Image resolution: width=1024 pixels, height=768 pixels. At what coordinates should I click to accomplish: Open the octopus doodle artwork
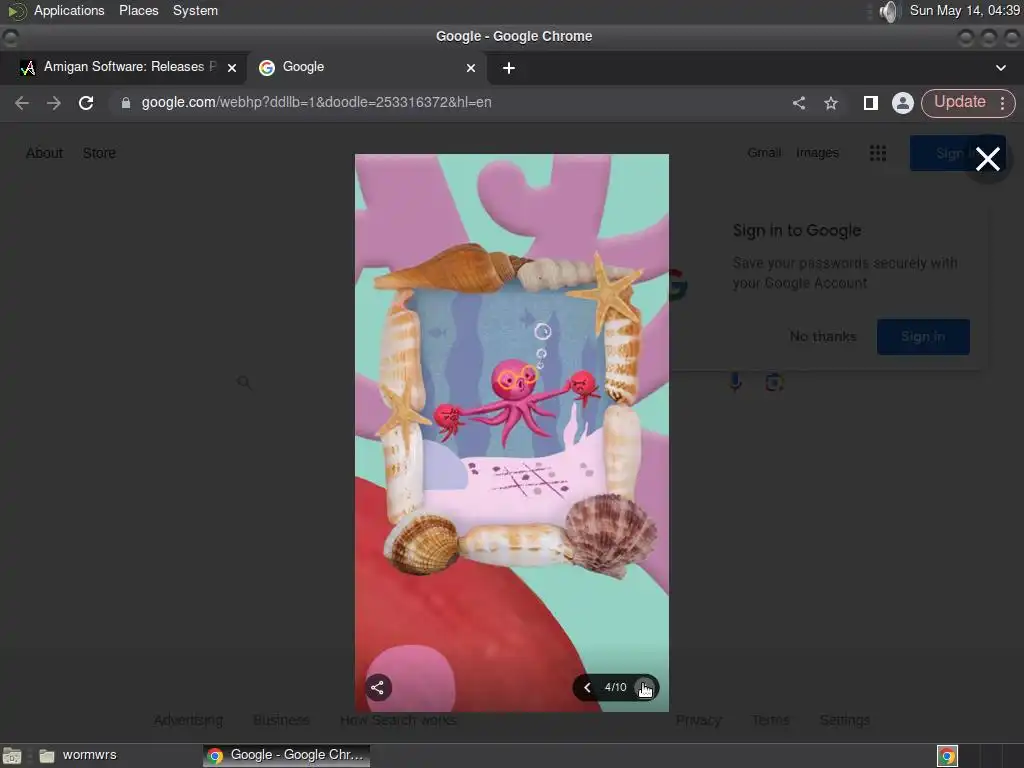[511, 432]
